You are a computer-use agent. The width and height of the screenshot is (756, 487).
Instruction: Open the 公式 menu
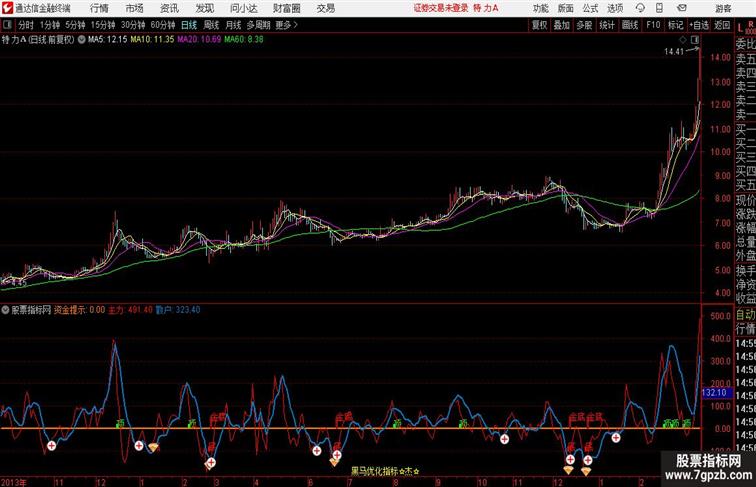590,8
